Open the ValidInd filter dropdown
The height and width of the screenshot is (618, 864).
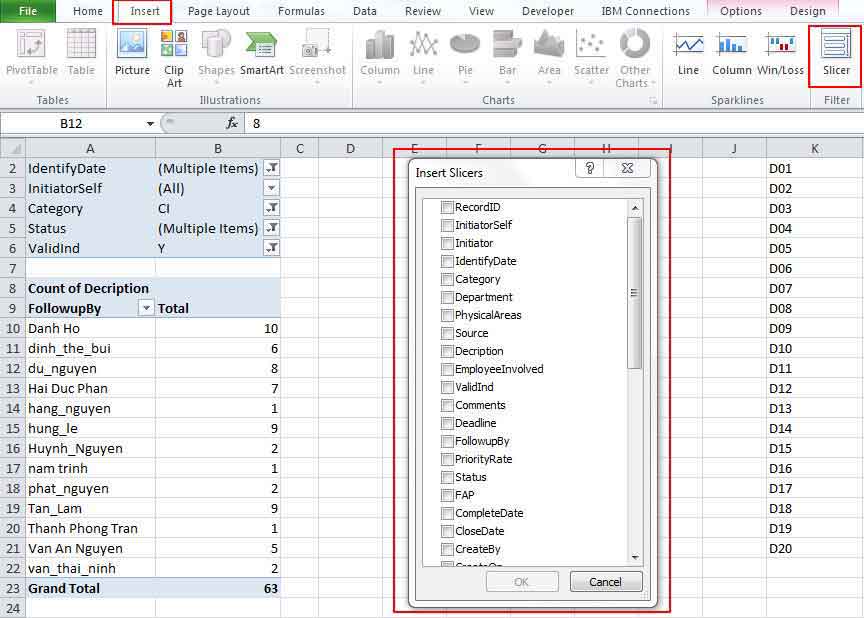[x=272, y=248]
